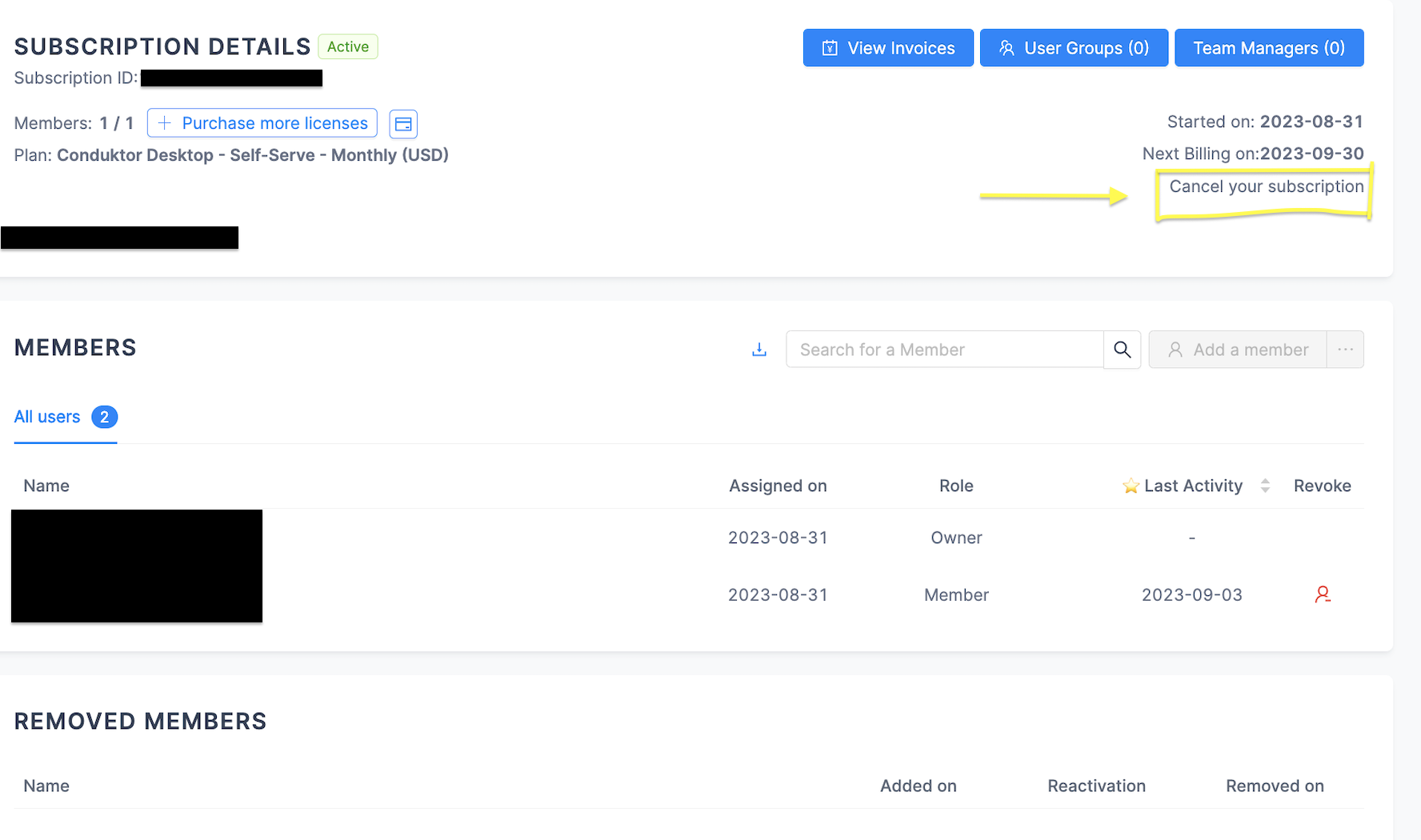The height and width of the screenshot is (840, 1421).
Task: Focus the Search for a Member field
Action: pyautogui.click(x=944, y=350)
